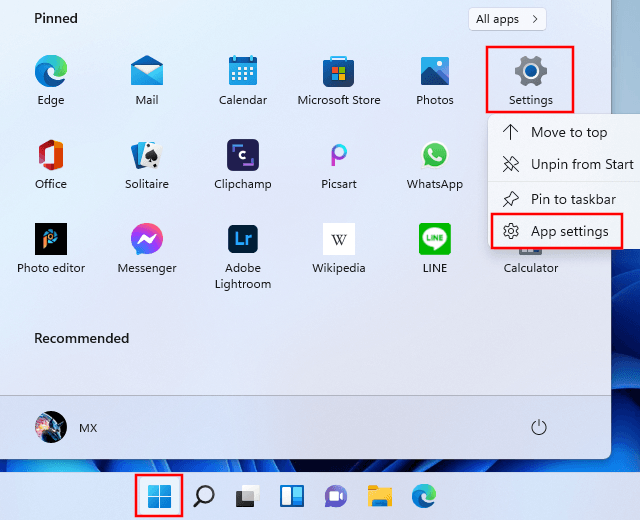
Task: Click the Windows Start button on taskbar
Action: tap(159, 496)
